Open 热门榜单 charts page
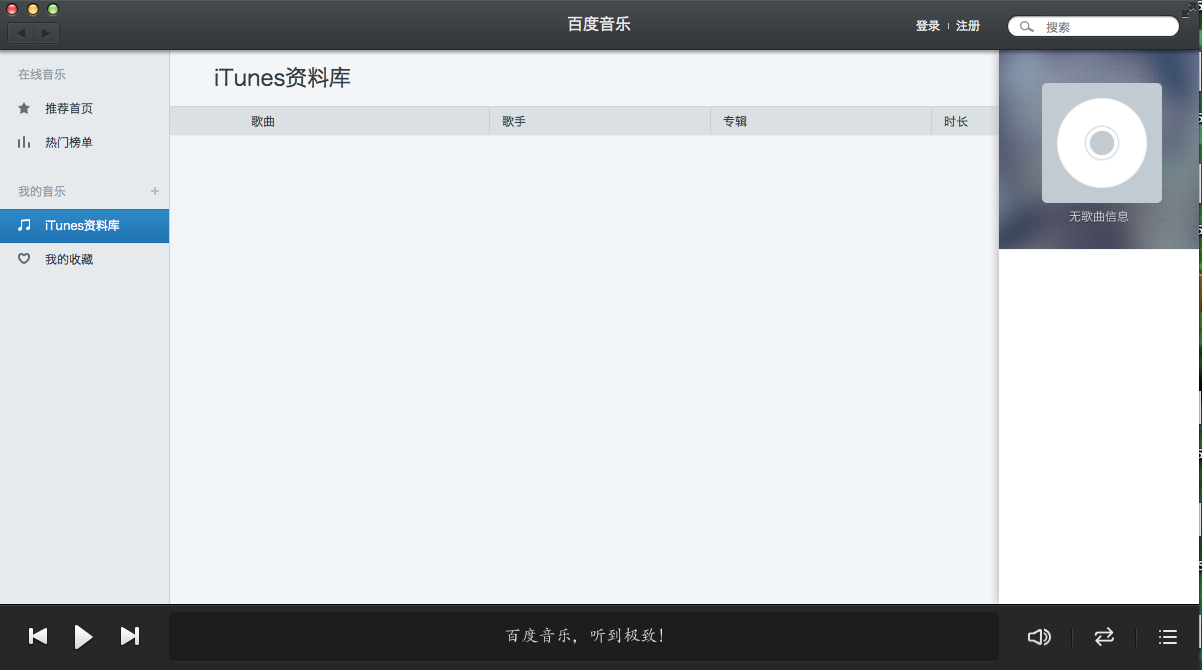Screen dimensions: 1202x670 [x=68, y=142]
